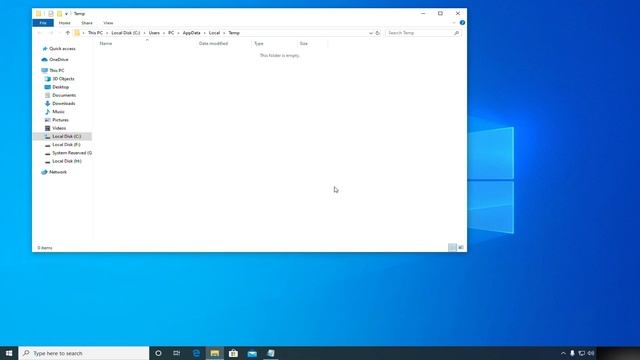Launch Microsoft Edge from taskbar
This screenshot has width=640, height=360.
click(196, 353)
